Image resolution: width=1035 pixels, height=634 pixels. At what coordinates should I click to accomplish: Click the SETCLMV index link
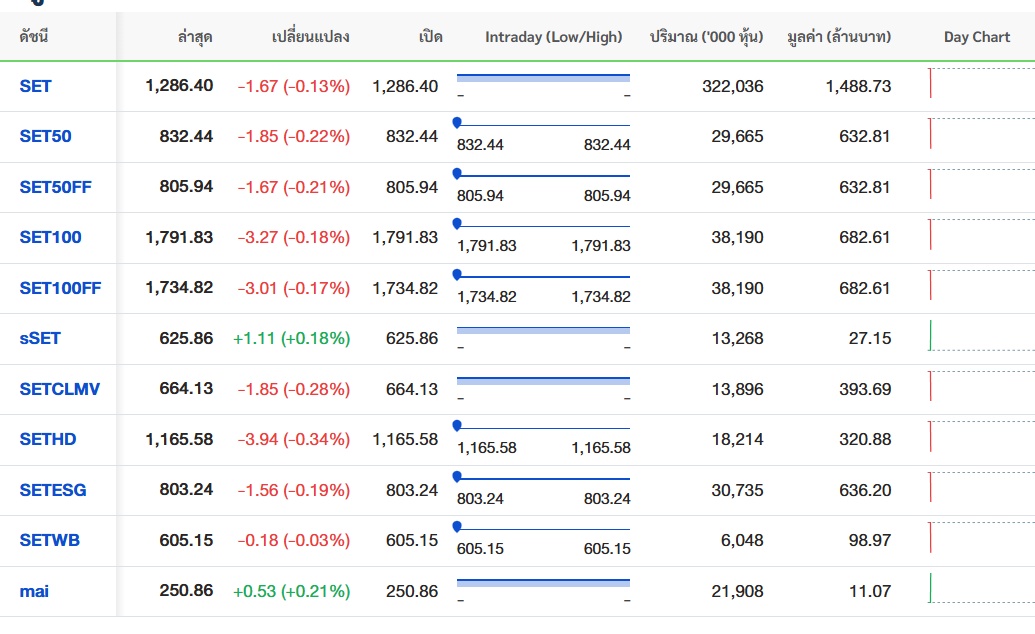(60, 389)
